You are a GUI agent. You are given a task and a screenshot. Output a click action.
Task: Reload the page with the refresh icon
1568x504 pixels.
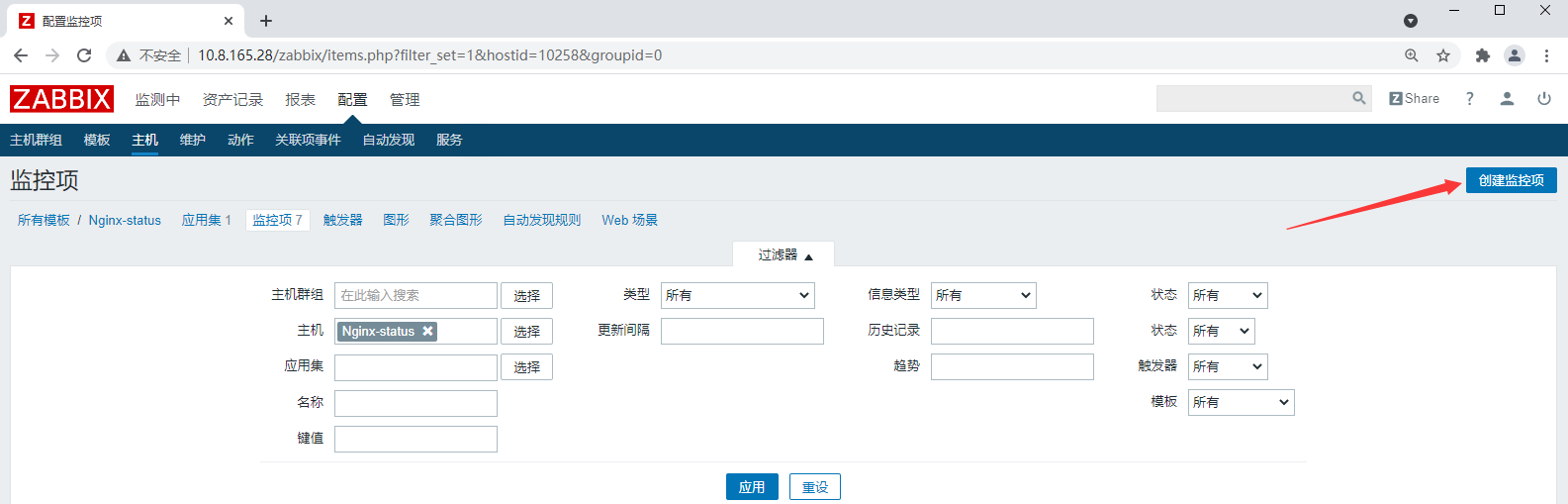(x=84, y=55)
